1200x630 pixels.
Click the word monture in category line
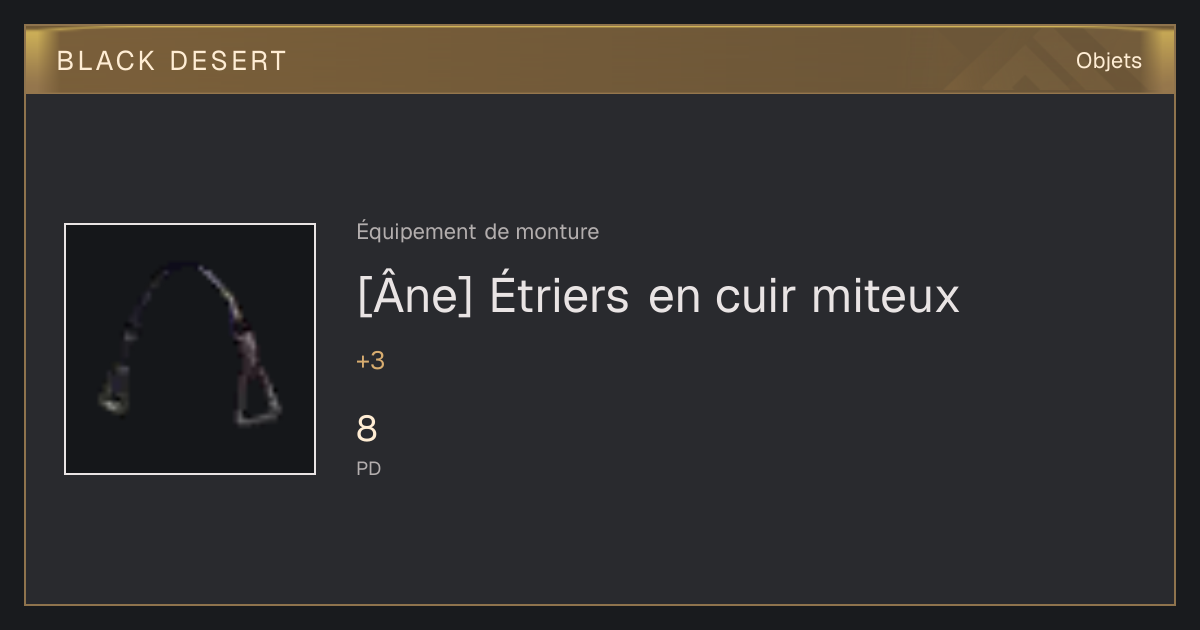point(557,232)
